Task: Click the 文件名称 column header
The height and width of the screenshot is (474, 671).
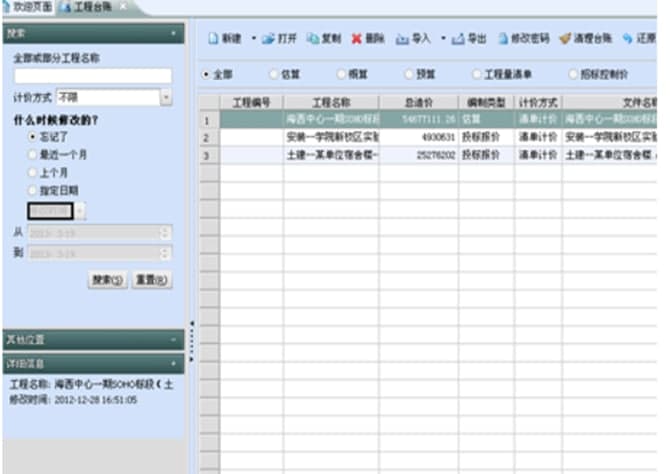Action: click(610, 103)
